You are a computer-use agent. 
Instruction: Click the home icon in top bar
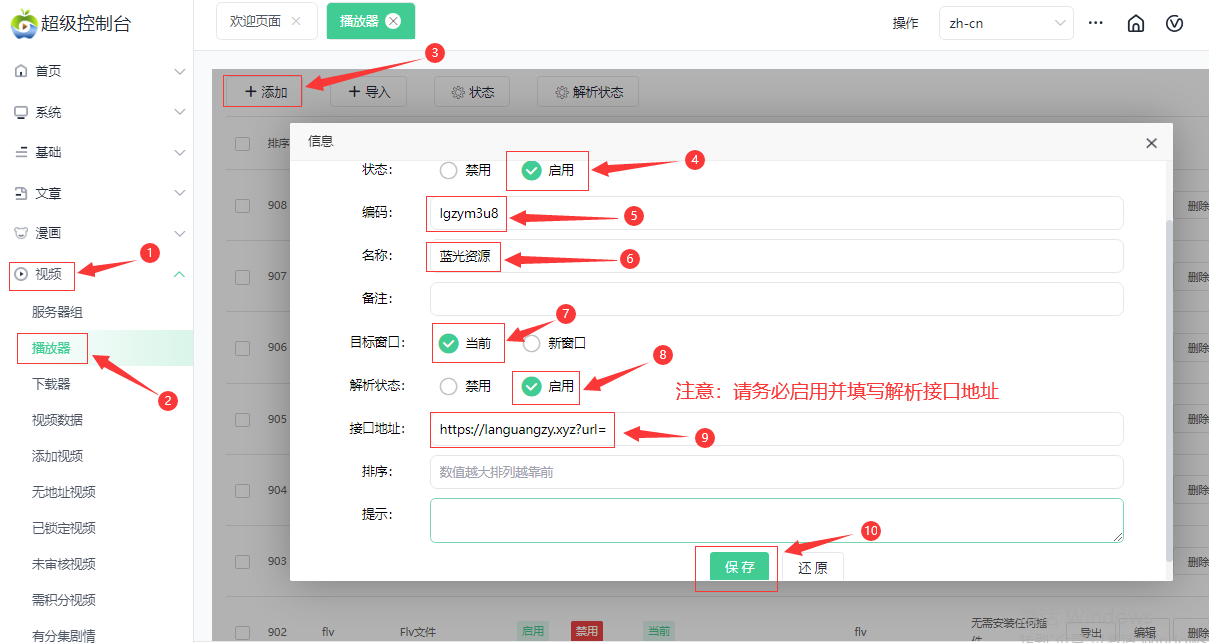[1135, 23]
